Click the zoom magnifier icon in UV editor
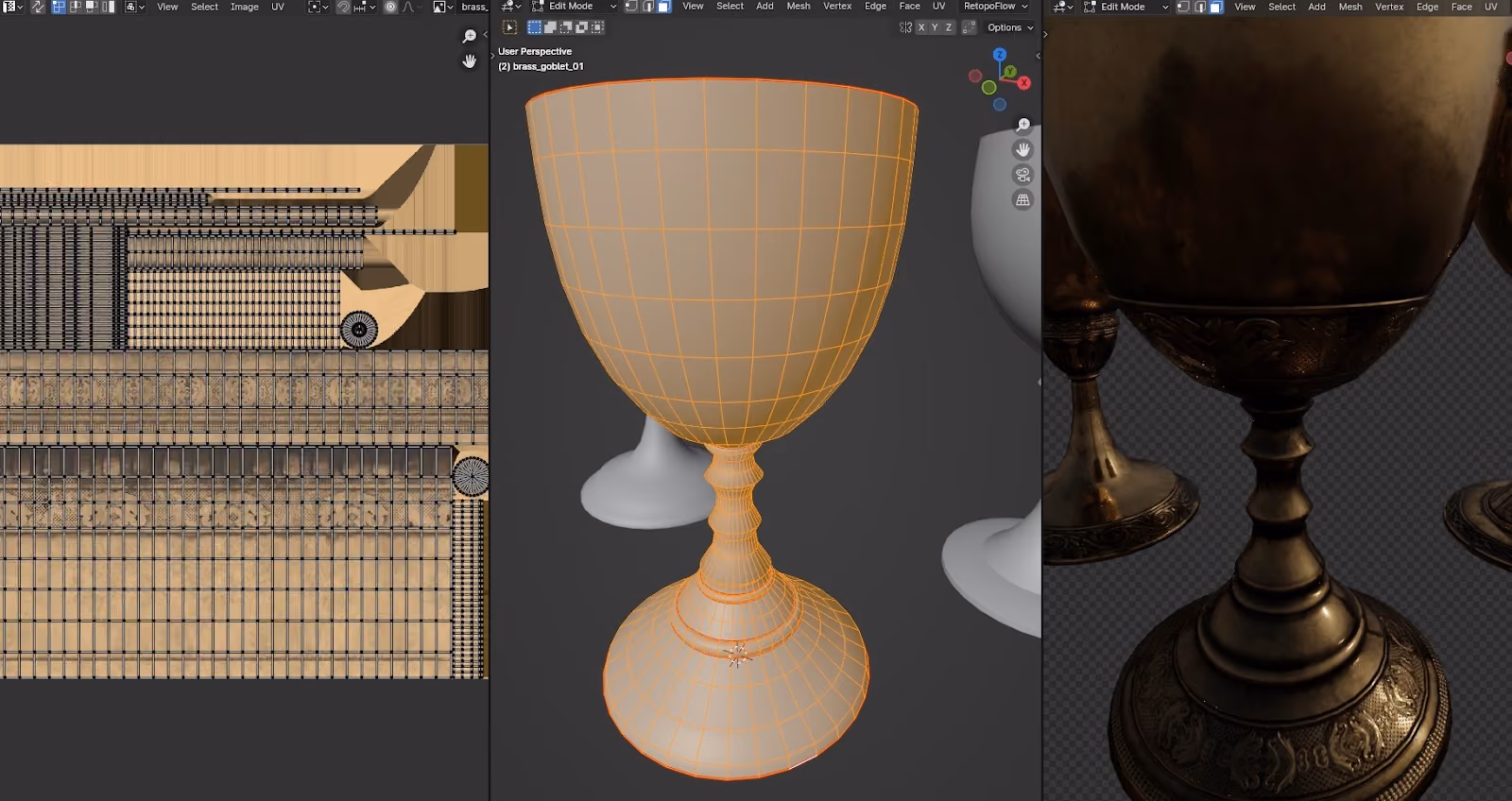Image resolution: width=1512 pixels, height=801 pixels. 470,36
